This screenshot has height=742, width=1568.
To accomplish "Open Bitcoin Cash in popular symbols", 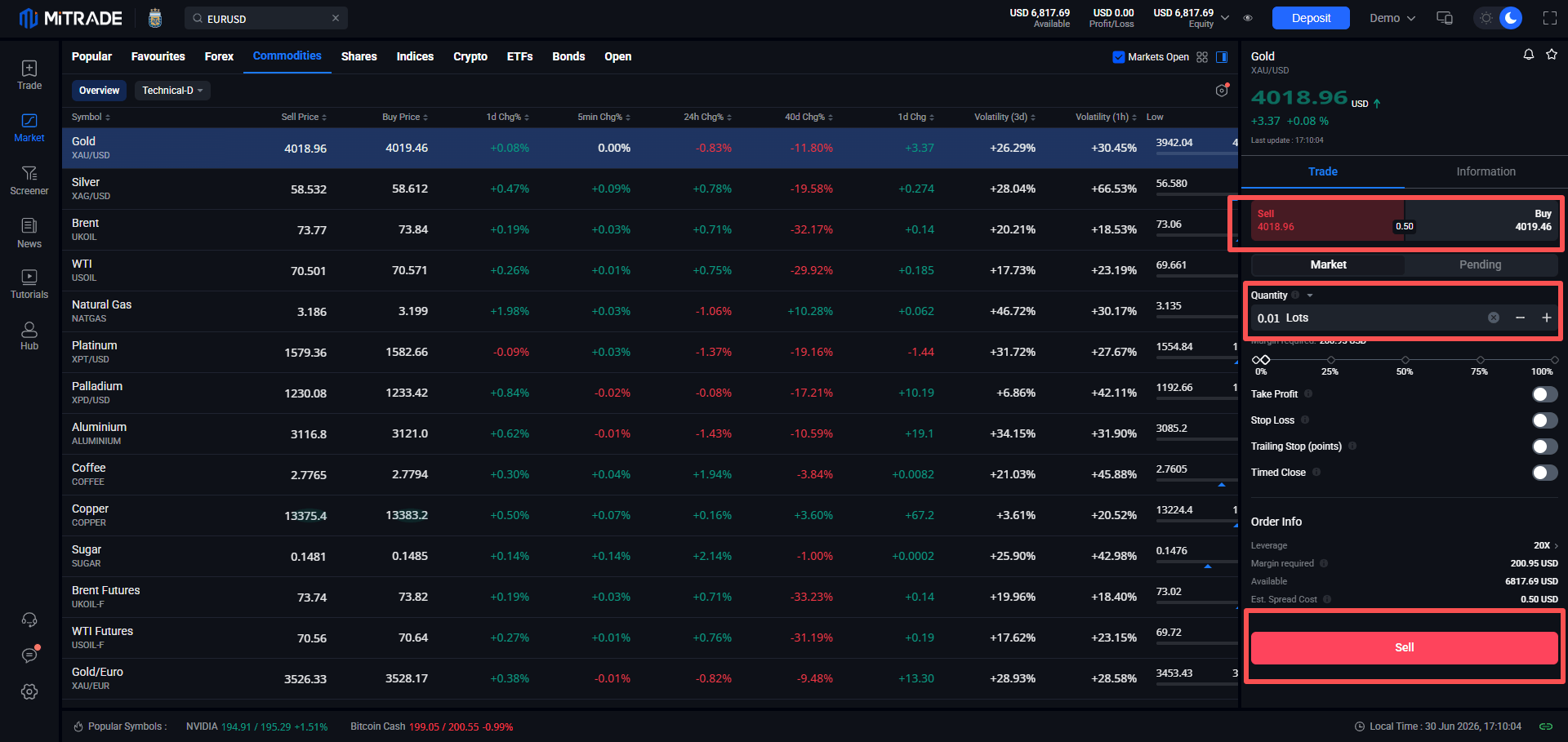I will click(x=431, y=726).
